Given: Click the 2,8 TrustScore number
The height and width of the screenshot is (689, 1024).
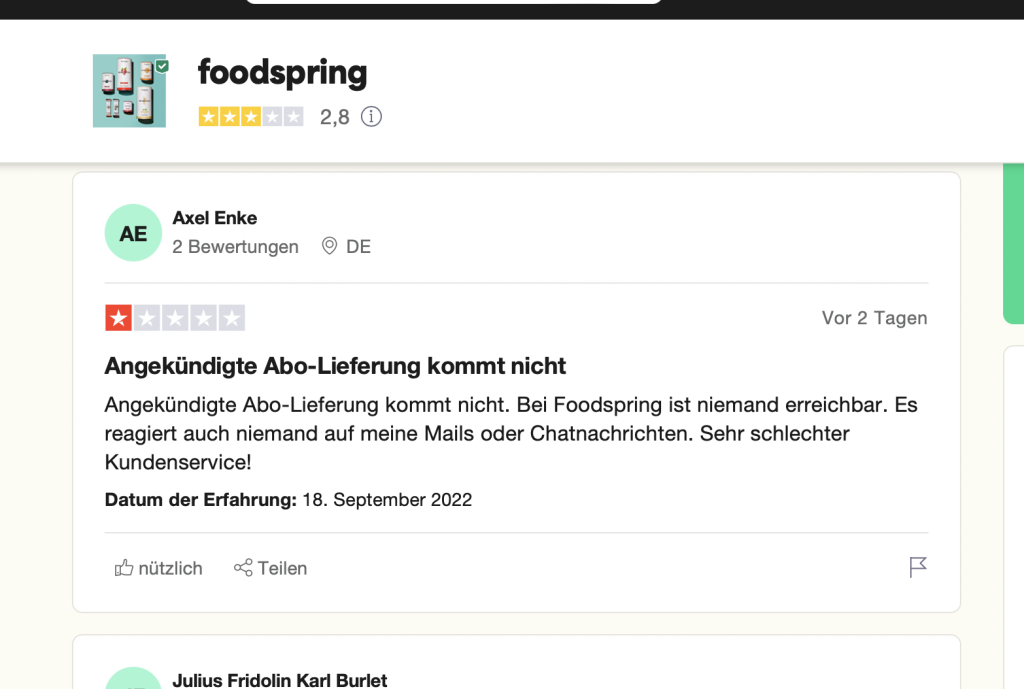Looking at the screenshot, I should click(334, 118).
